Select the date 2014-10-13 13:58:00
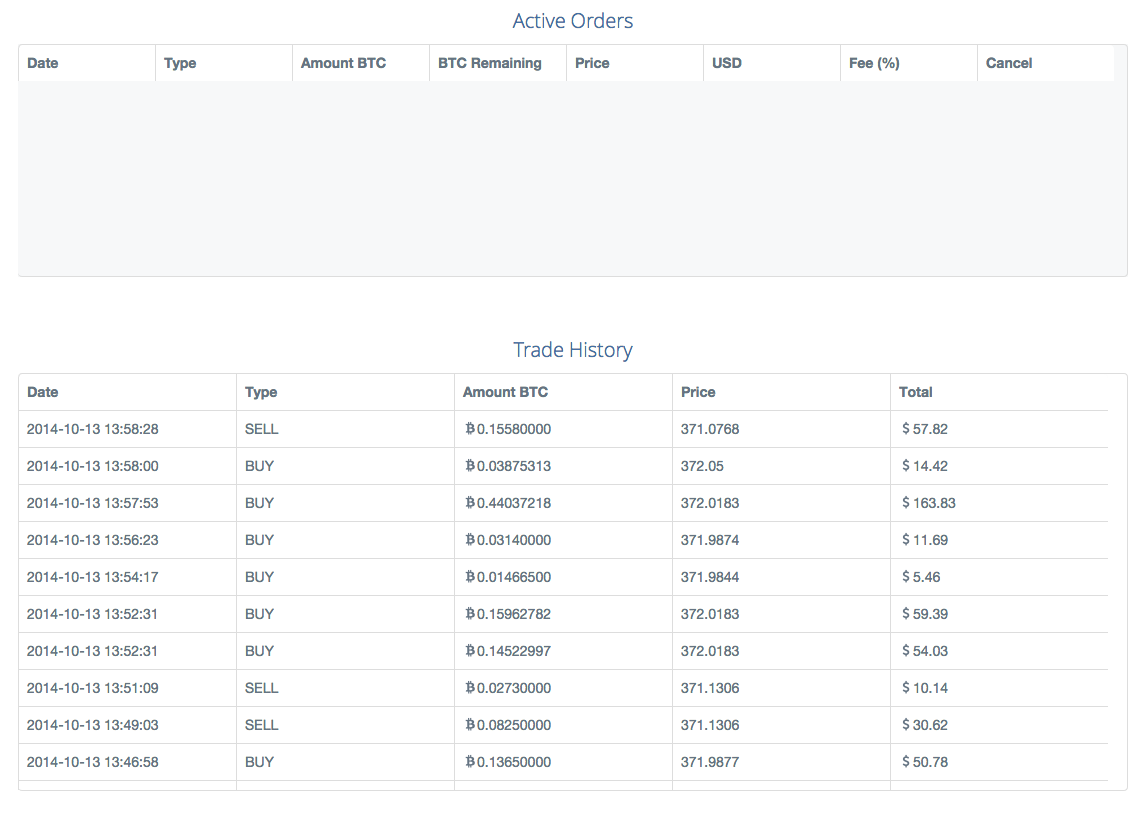The image size is (1147, 818). point(92,466)
